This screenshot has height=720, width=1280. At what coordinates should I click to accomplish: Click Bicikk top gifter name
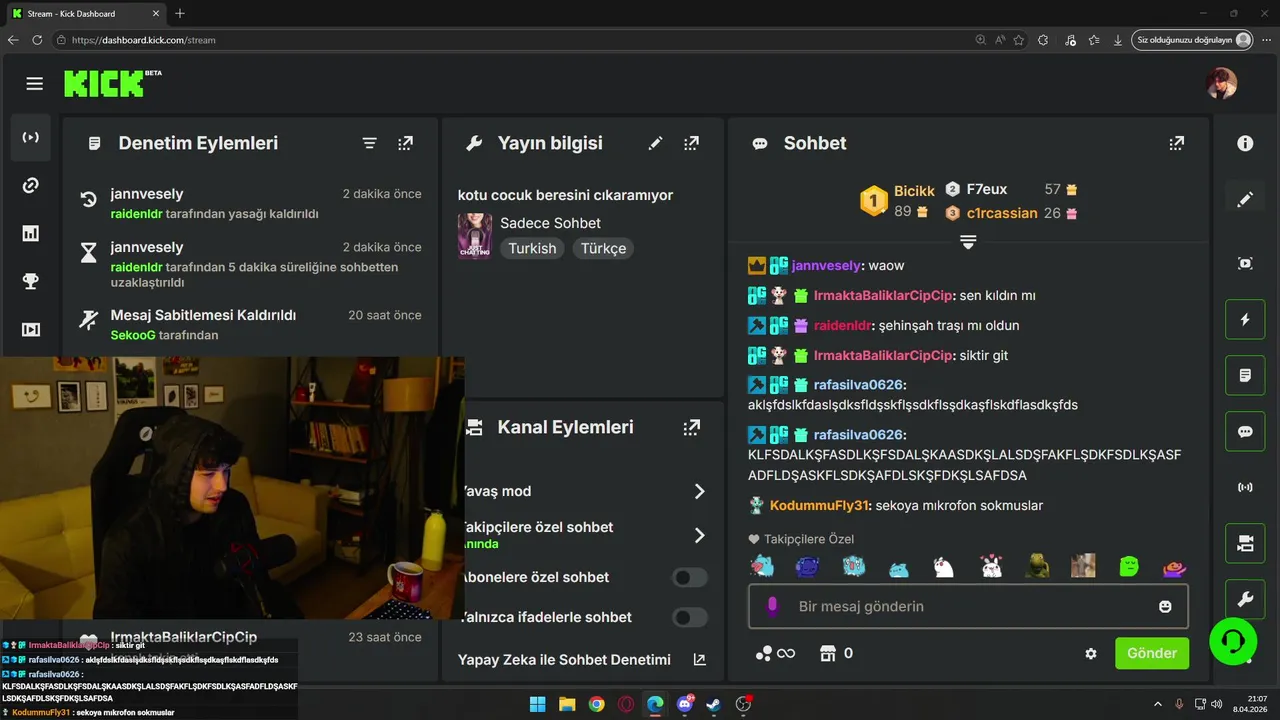[x=914, y=191]
